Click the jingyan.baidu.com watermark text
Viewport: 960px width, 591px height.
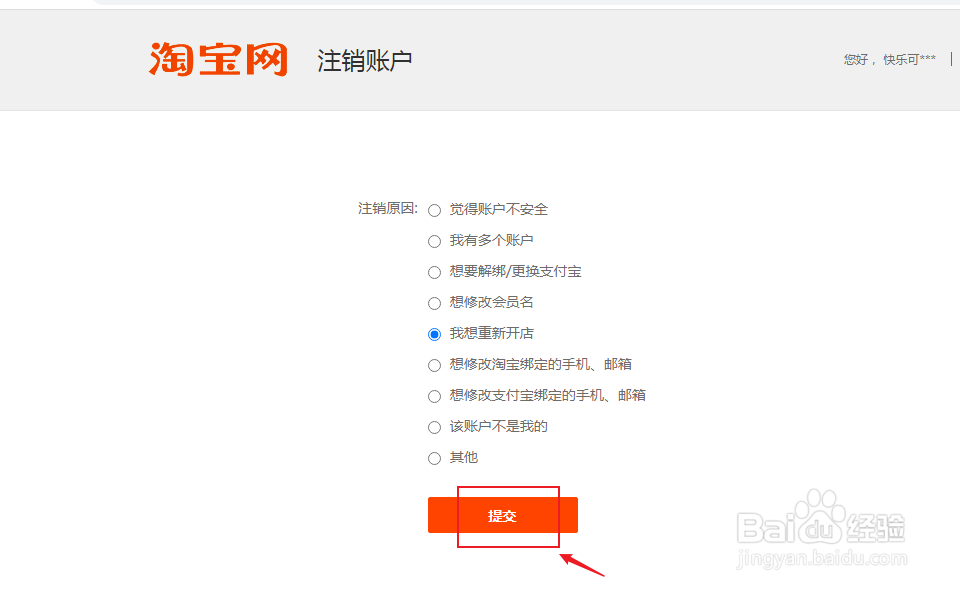click(x=822, y=559)
